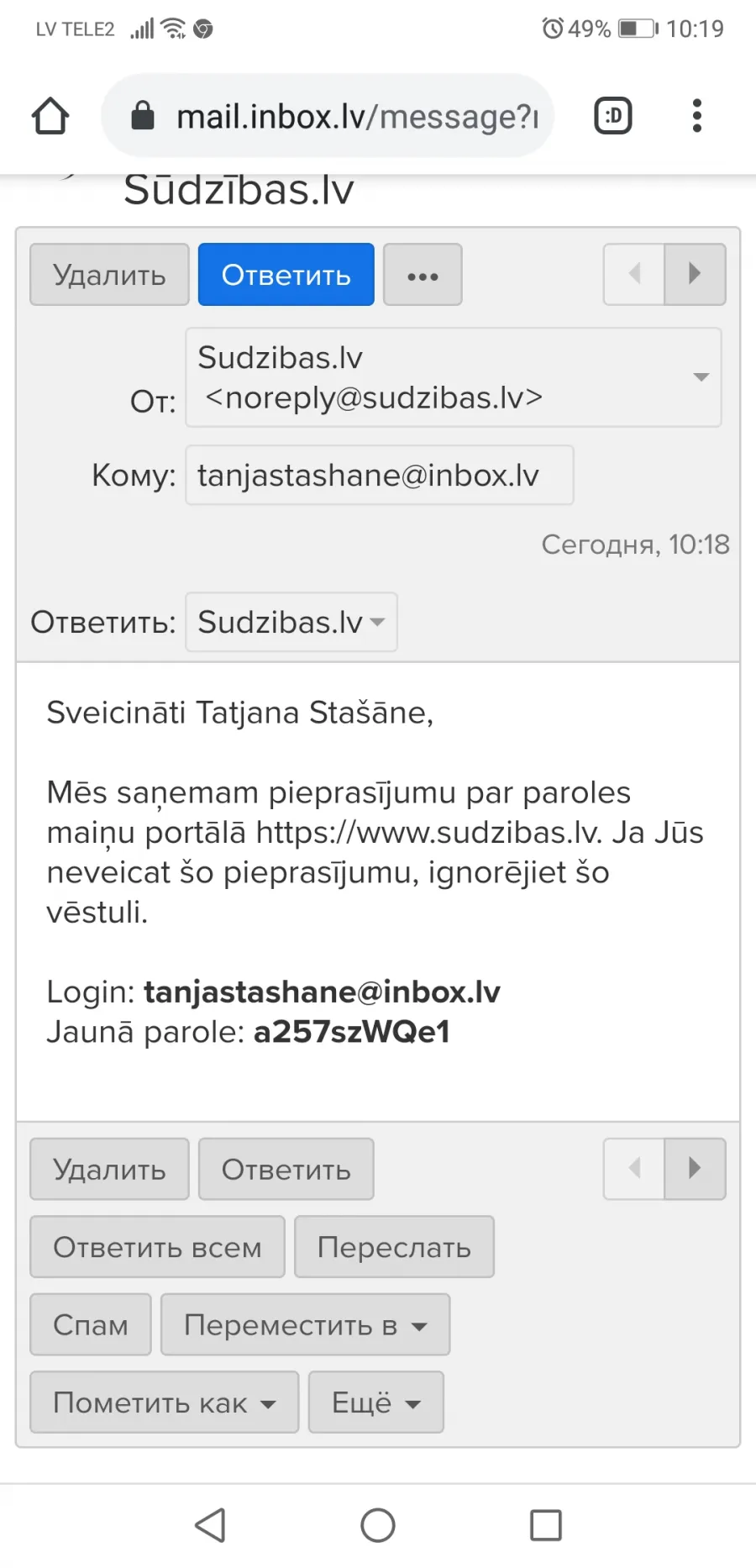Open the Sudzibas.lv reply-to dropdown
The image size is (756, 1568).
point(291,622)
